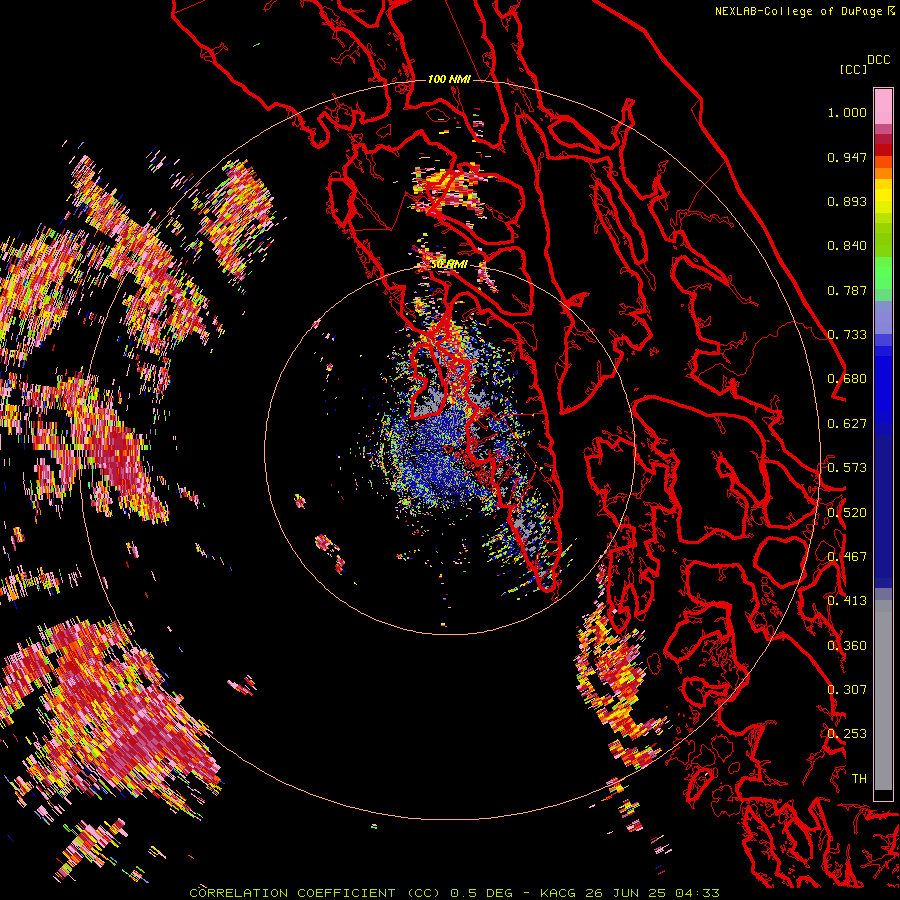Click the 0.573 scale value

[x=847, y=468]
